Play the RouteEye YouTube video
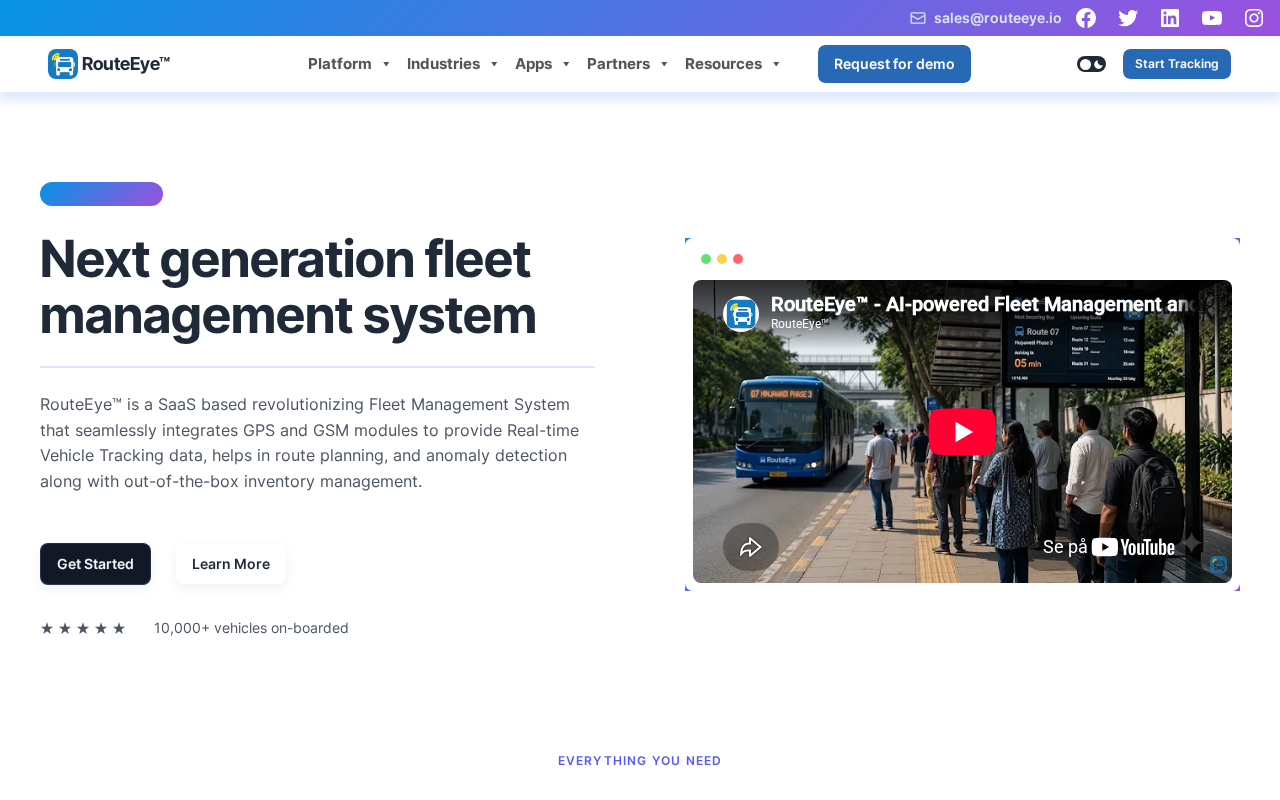The height and width of the screenshot is (800, 1280). click(x=962, y=432)
